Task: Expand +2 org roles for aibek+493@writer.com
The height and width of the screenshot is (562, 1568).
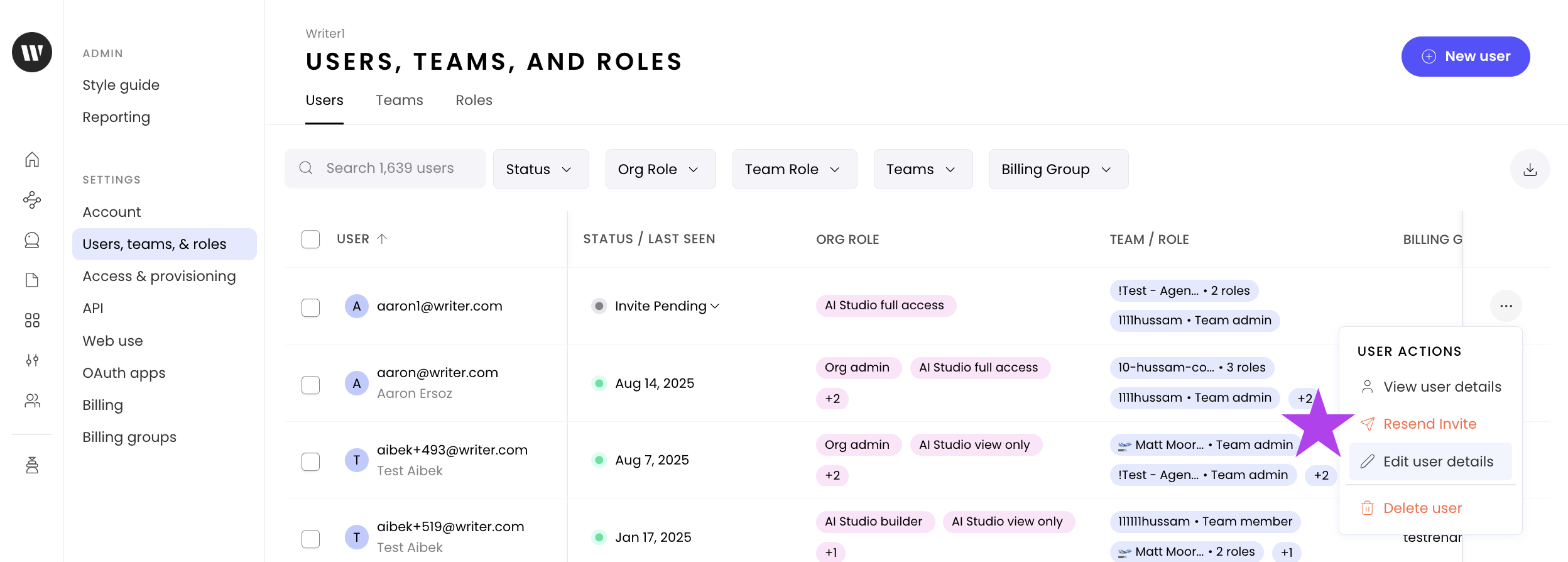Action: [832, 475]
